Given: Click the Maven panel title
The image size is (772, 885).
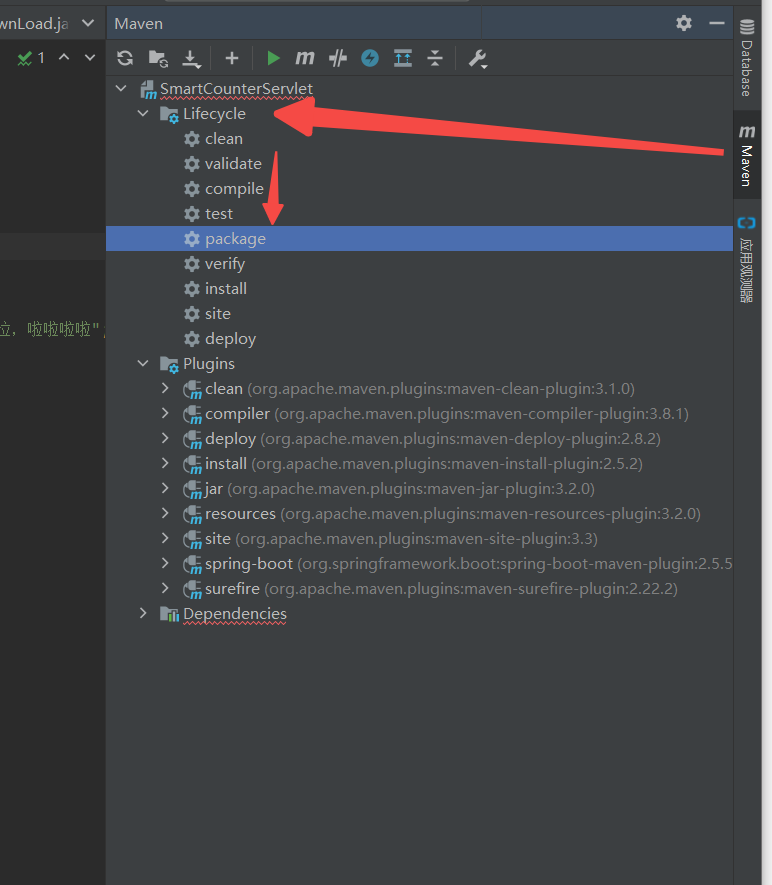Looking at the screenshot, I should tap(138, 24).
